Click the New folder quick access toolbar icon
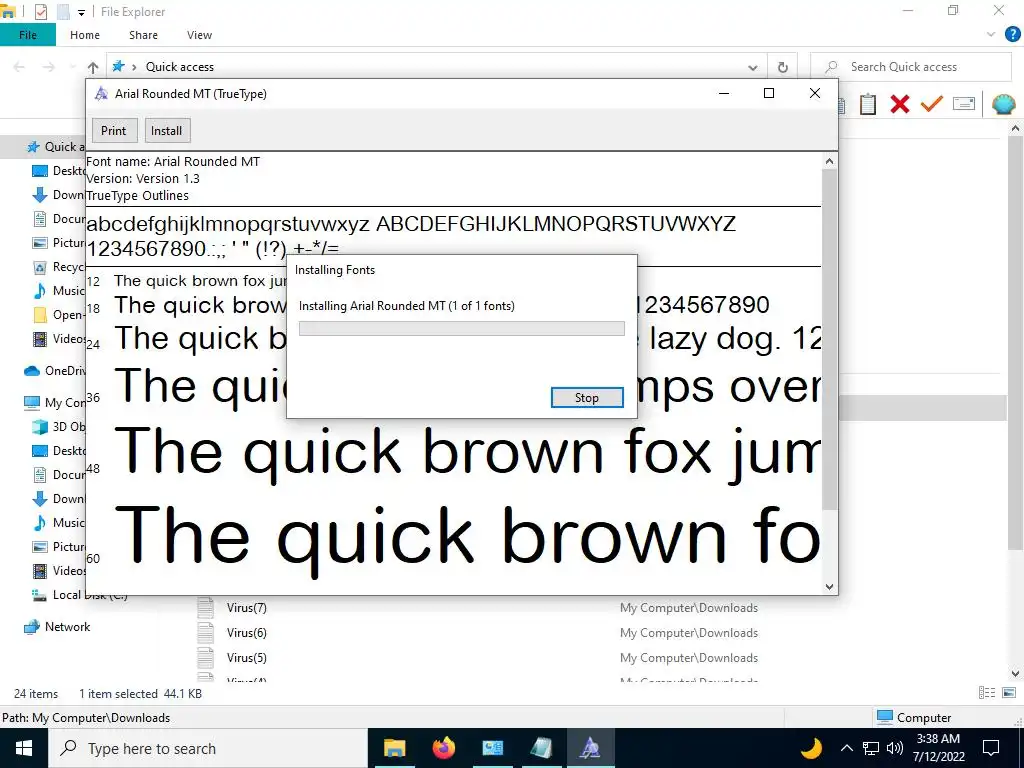1024x768 pixels. (63, 11)
